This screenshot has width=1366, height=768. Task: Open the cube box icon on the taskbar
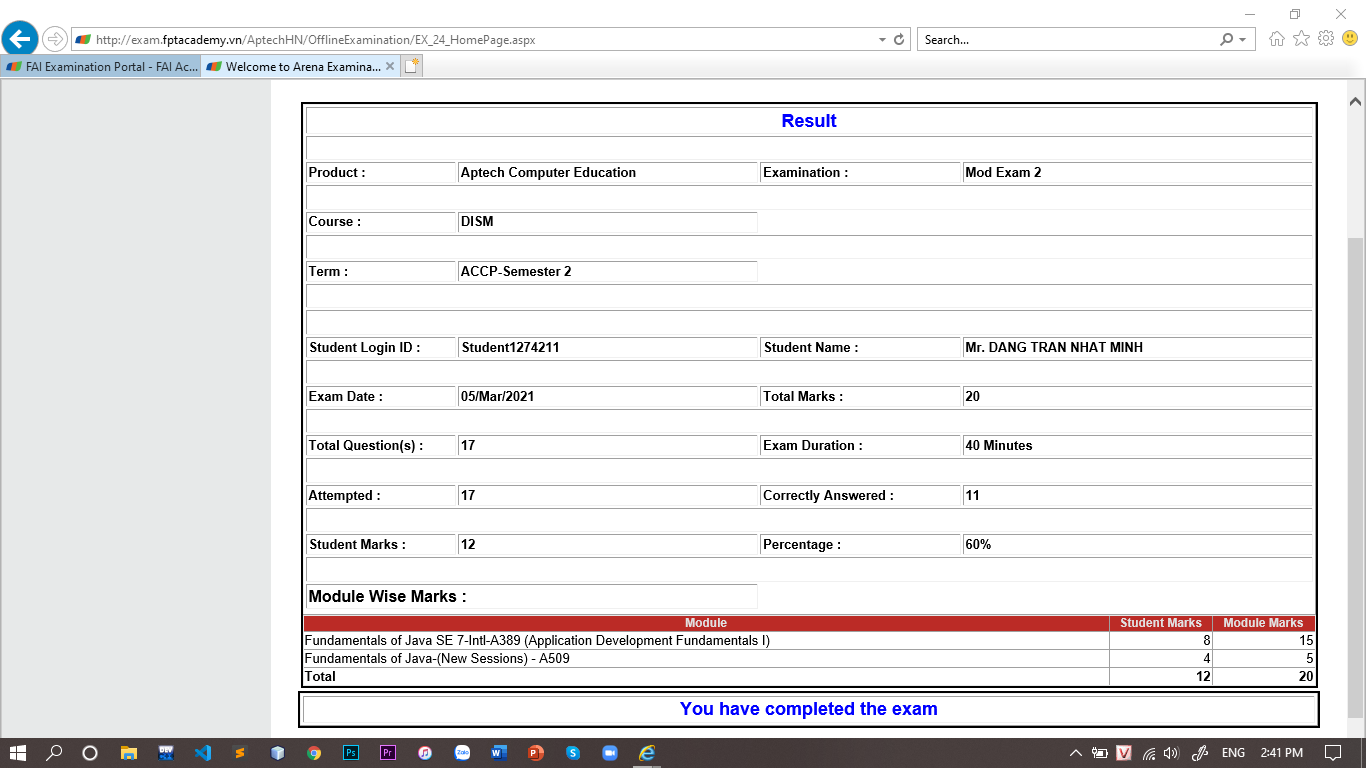coord(277,752)
